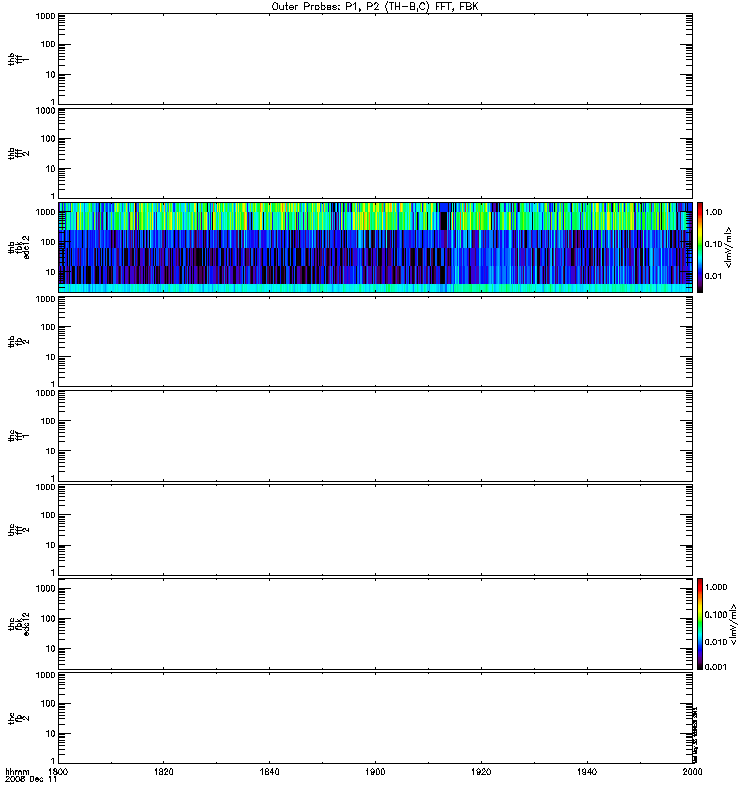Click the 1820 time axis label
Screen dimensions: 750x800
163,771
